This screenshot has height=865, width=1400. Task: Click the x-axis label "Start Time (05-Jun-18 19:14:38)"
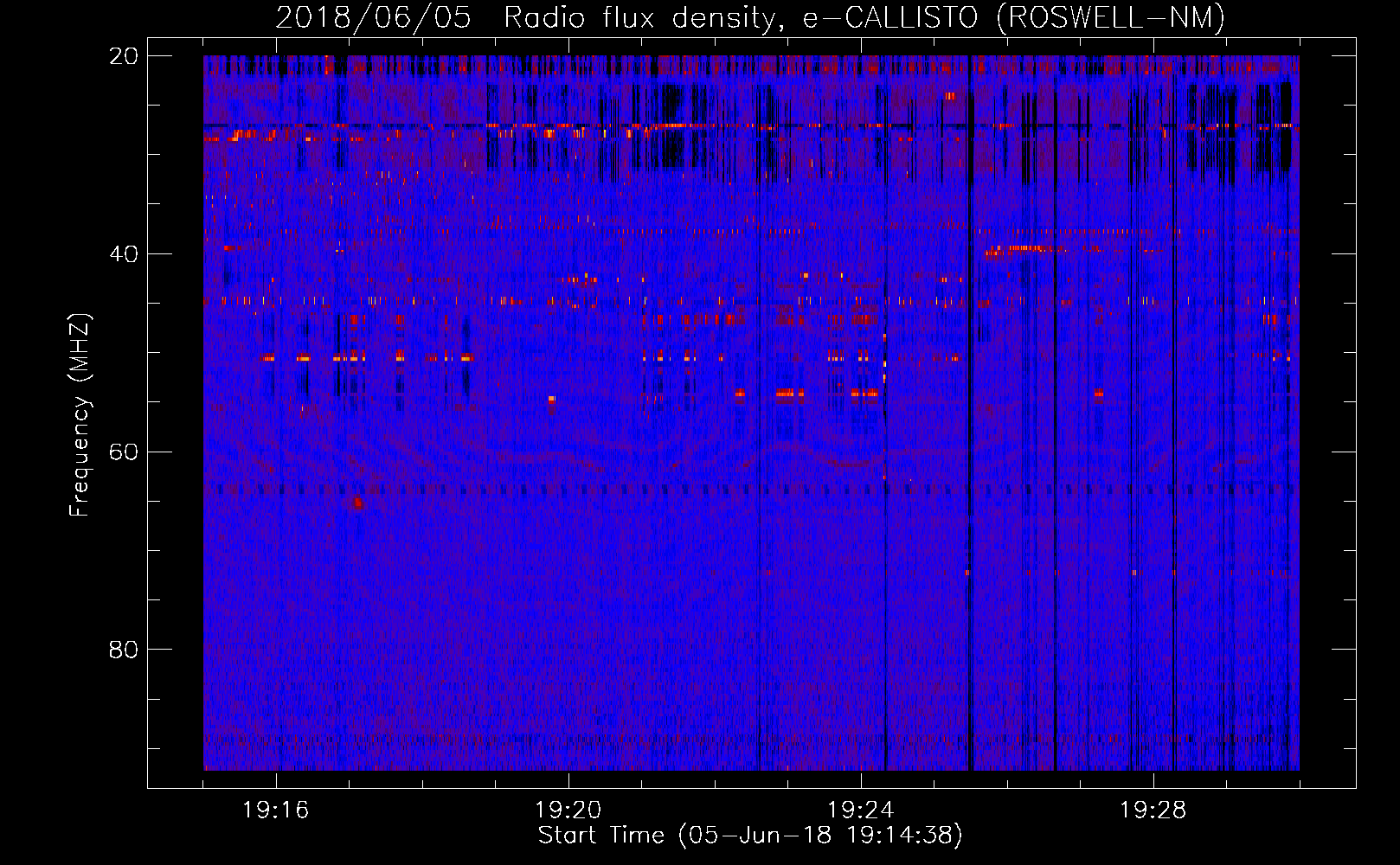(750, 836)
